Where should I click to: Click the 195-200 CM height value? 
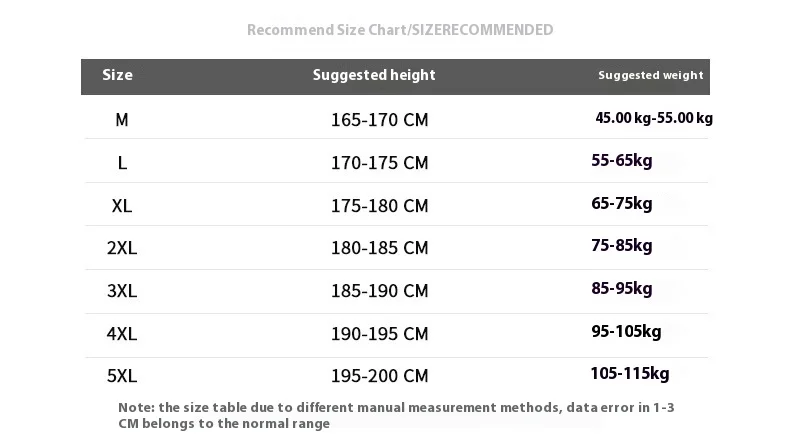[379, 377]
